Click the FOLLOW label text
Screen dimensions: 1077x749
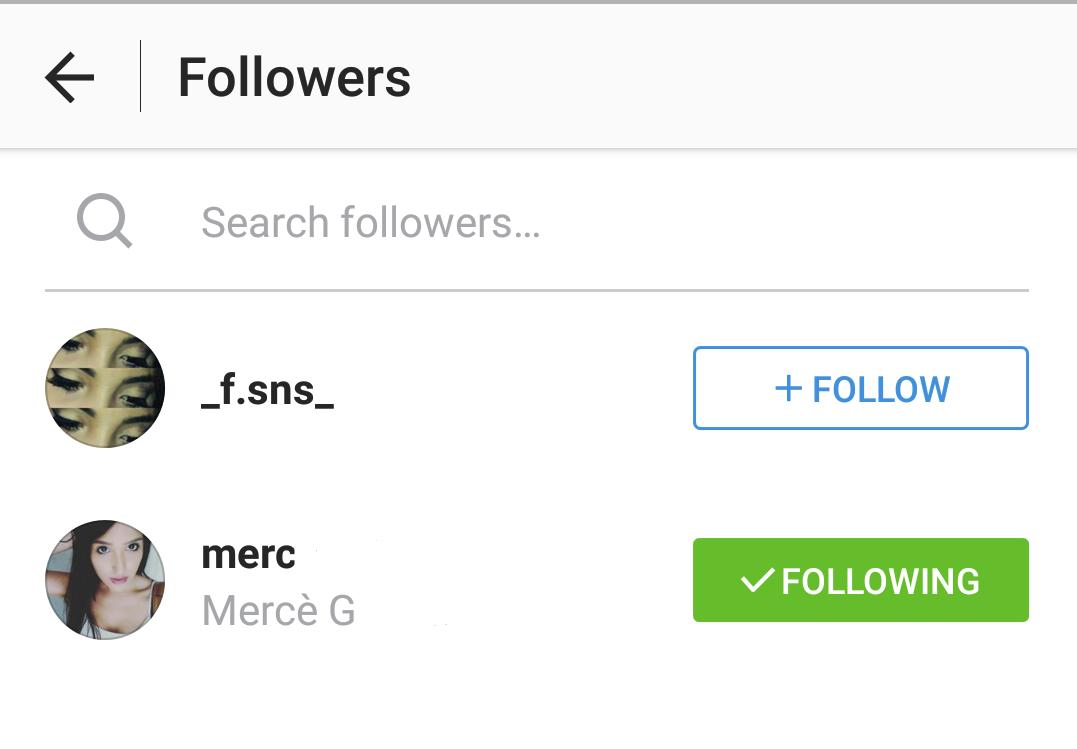[x=881, y=389]
